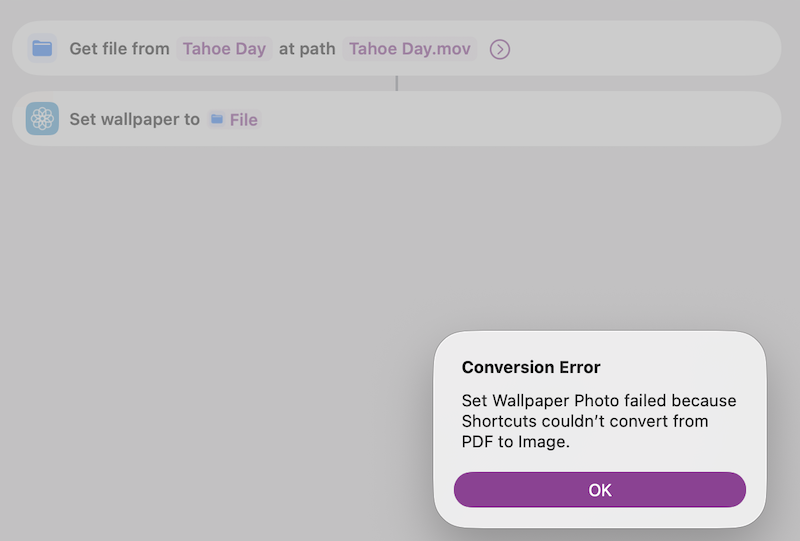Expand Get file action with circled chevron
The image size is (800, 541).
[500, 49]
